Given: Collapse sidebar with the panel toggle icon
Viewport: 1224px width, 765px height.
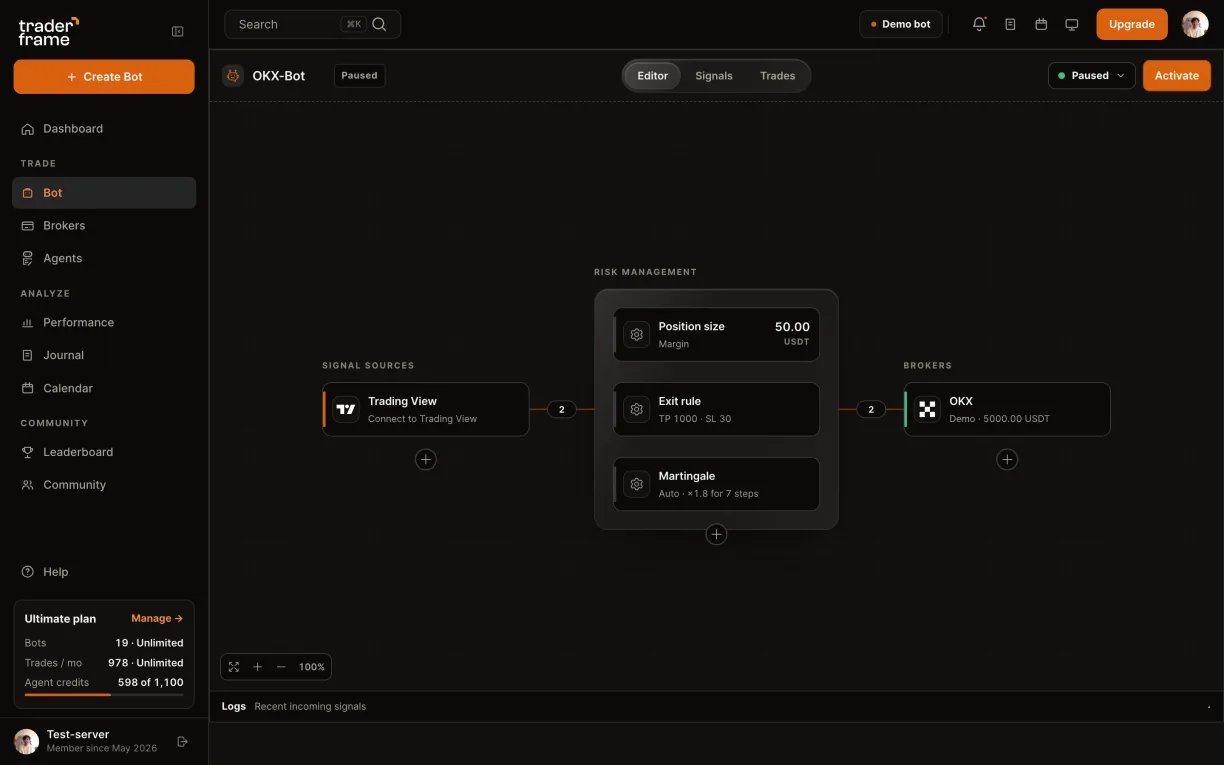Looking at the screenshot, I should tap(178, 32).
